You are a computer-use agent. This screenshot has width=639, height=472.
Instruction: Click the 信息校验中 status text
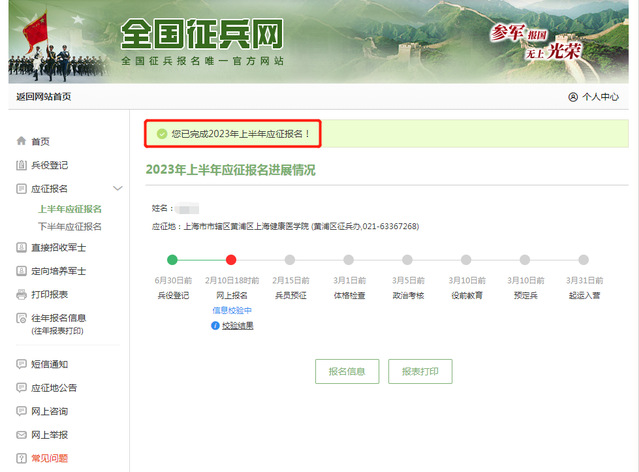point(232,310)
